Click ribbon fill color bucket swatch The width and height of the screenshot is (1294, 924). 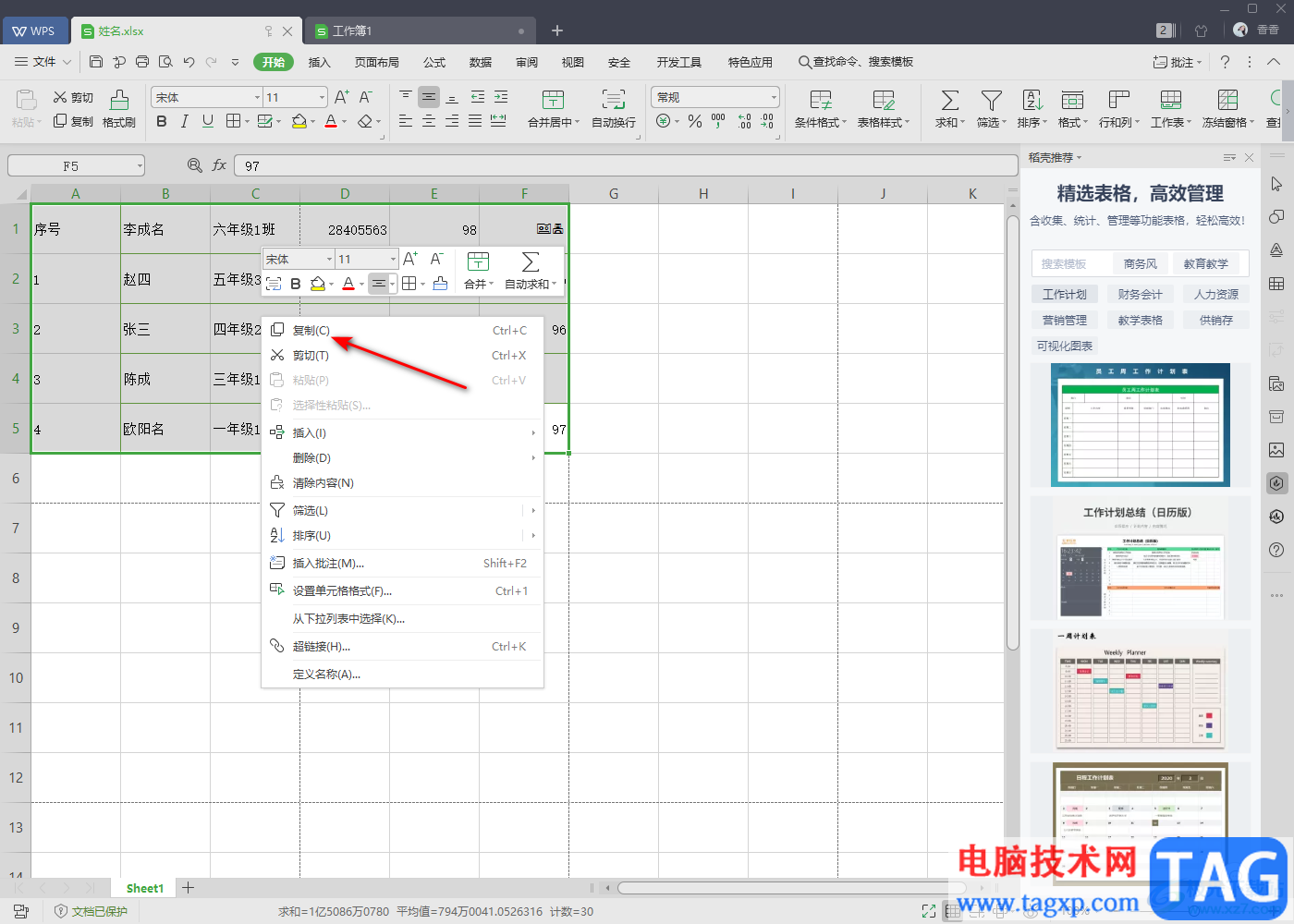pos(299,121)
